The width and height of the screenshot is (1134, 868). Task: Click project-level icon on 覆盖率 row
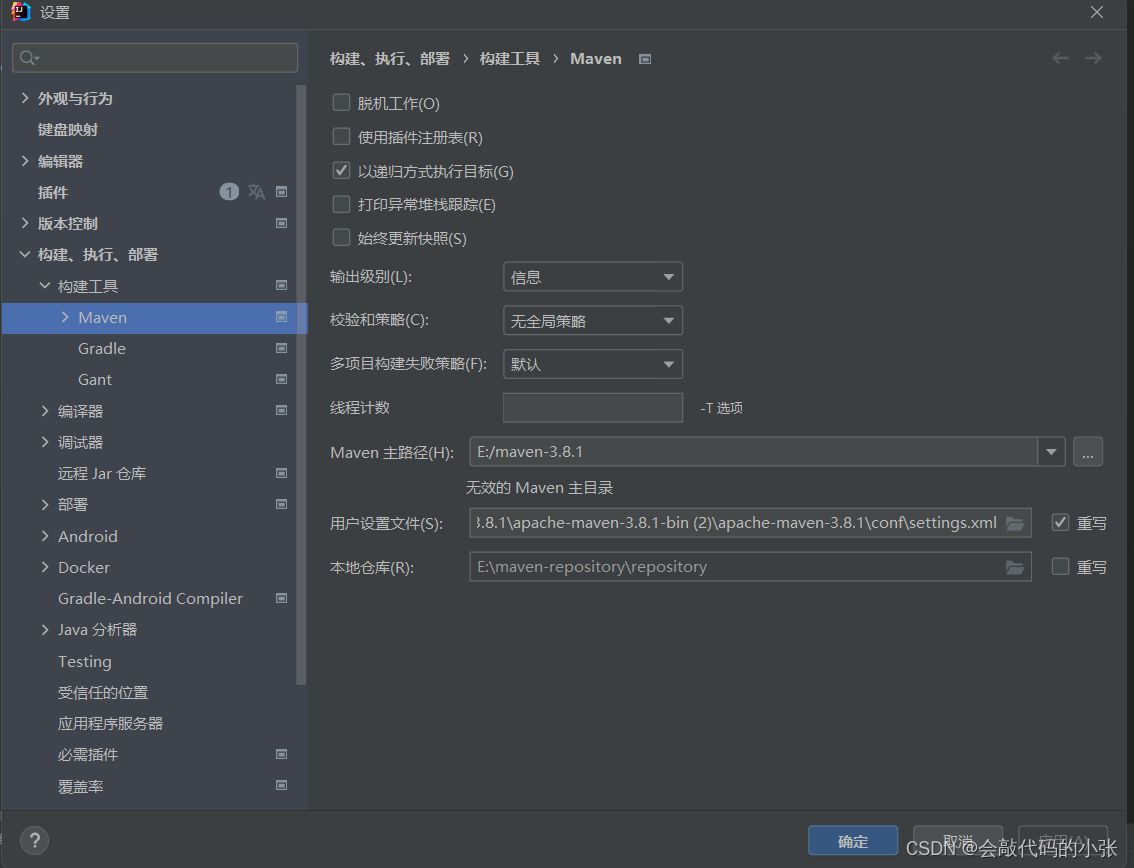coord(281,786)
